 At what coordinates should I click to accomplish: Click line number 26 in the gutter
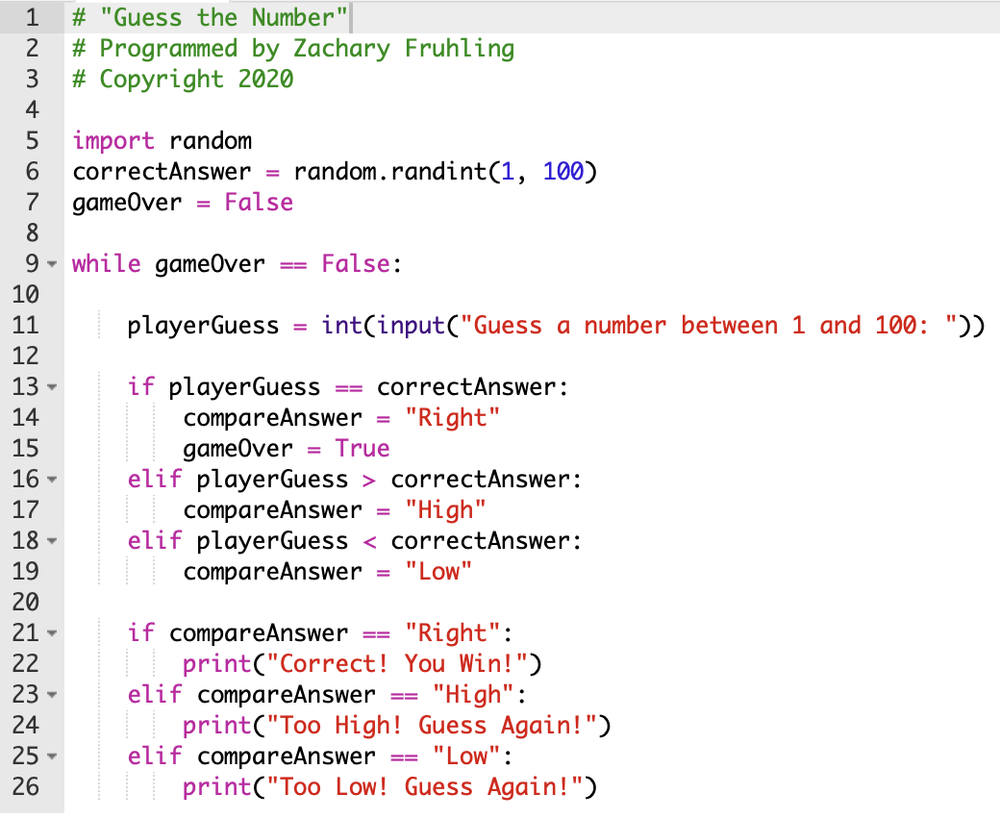pyautogui.click(x=26, y=786)
